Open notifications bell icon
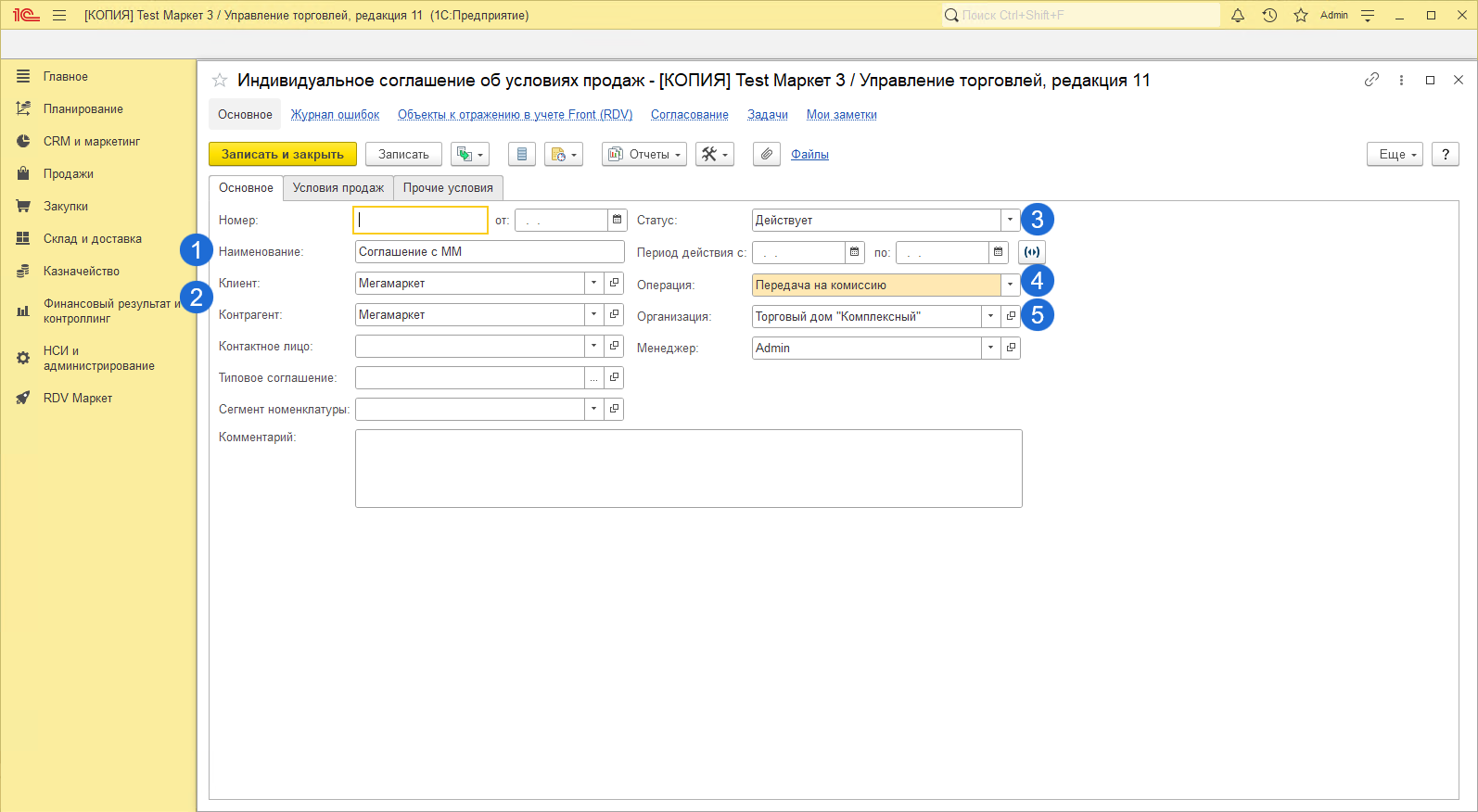 pyautogui.click(x=1238, y=15)
